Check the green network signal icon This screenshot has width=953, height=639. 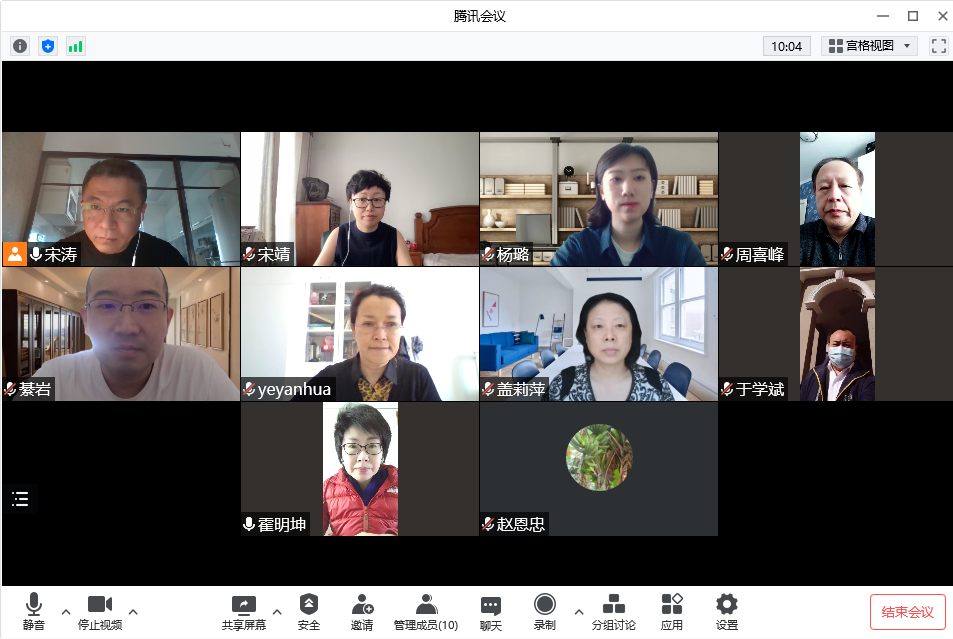click(76, 46)
